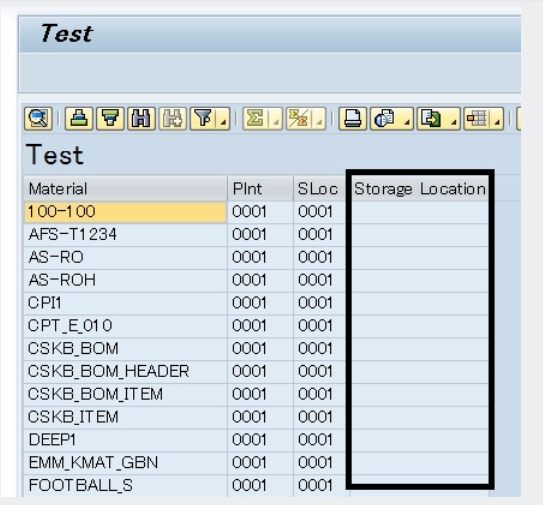
Task: Sort the list in ascending order
Action: click(79, 119)
